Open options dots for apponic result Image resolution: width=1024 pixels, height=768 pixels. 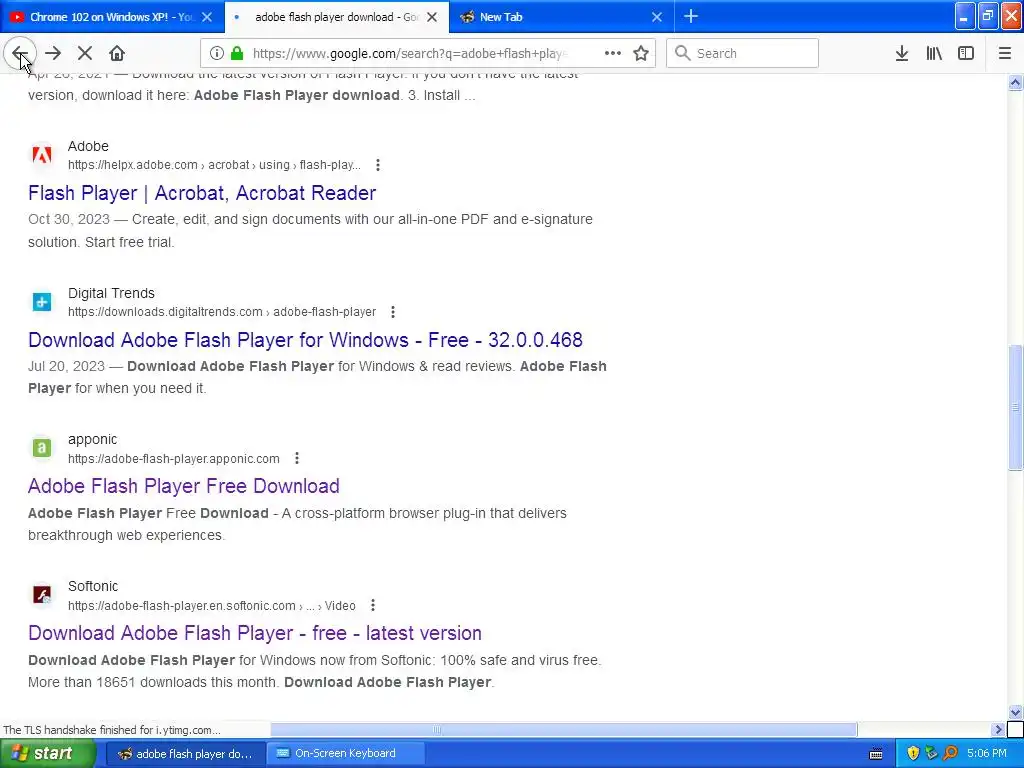click(x=296, y=458)
